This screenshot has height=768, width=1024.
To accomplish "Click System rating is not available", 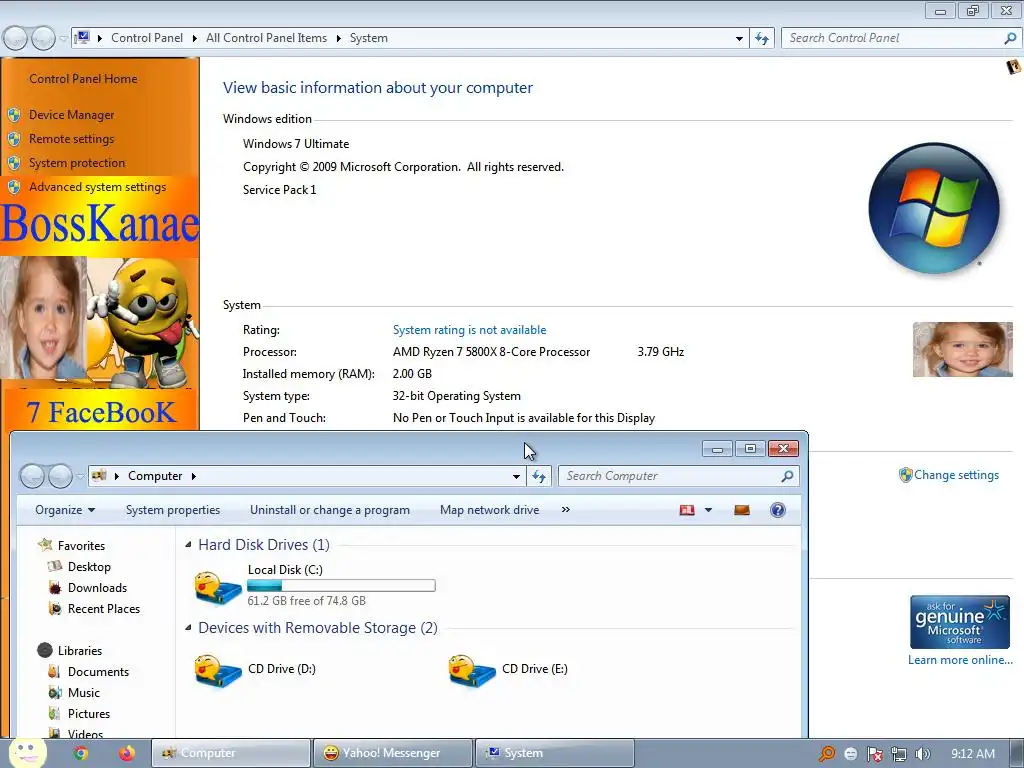I will click(x=469, y=330).
